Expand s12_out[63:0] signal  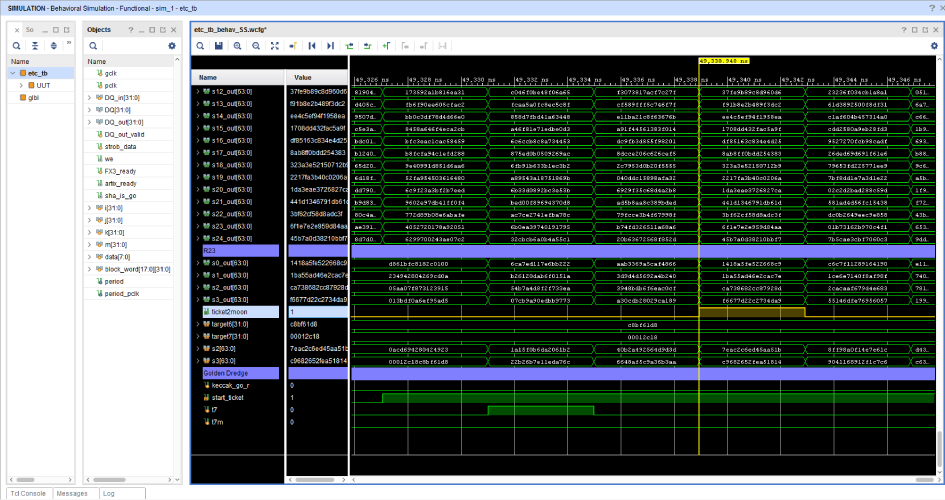point(197,92)
